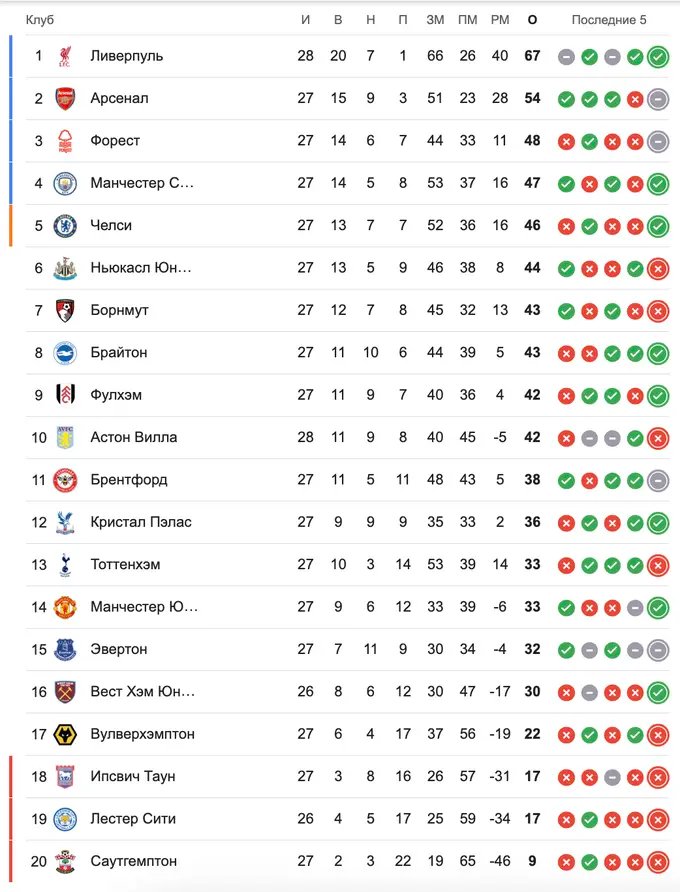Click Liverpool's latest win result icon

[658, 57]
